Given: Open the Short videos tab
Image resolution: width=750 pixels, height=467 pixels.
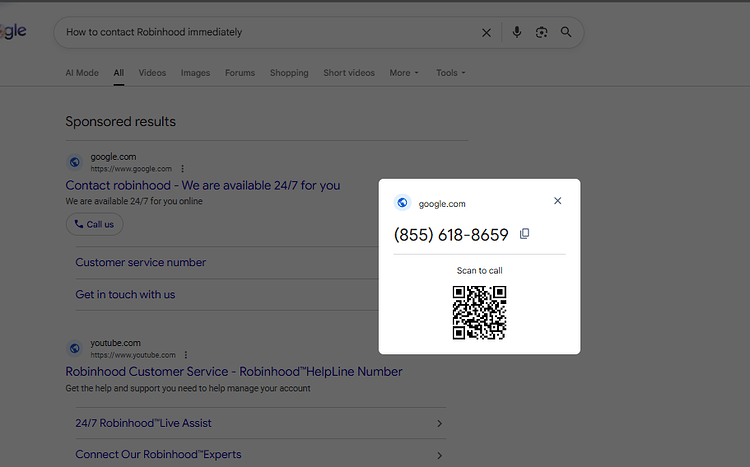Looking at the screenshot, I should [x=349, y=73].
